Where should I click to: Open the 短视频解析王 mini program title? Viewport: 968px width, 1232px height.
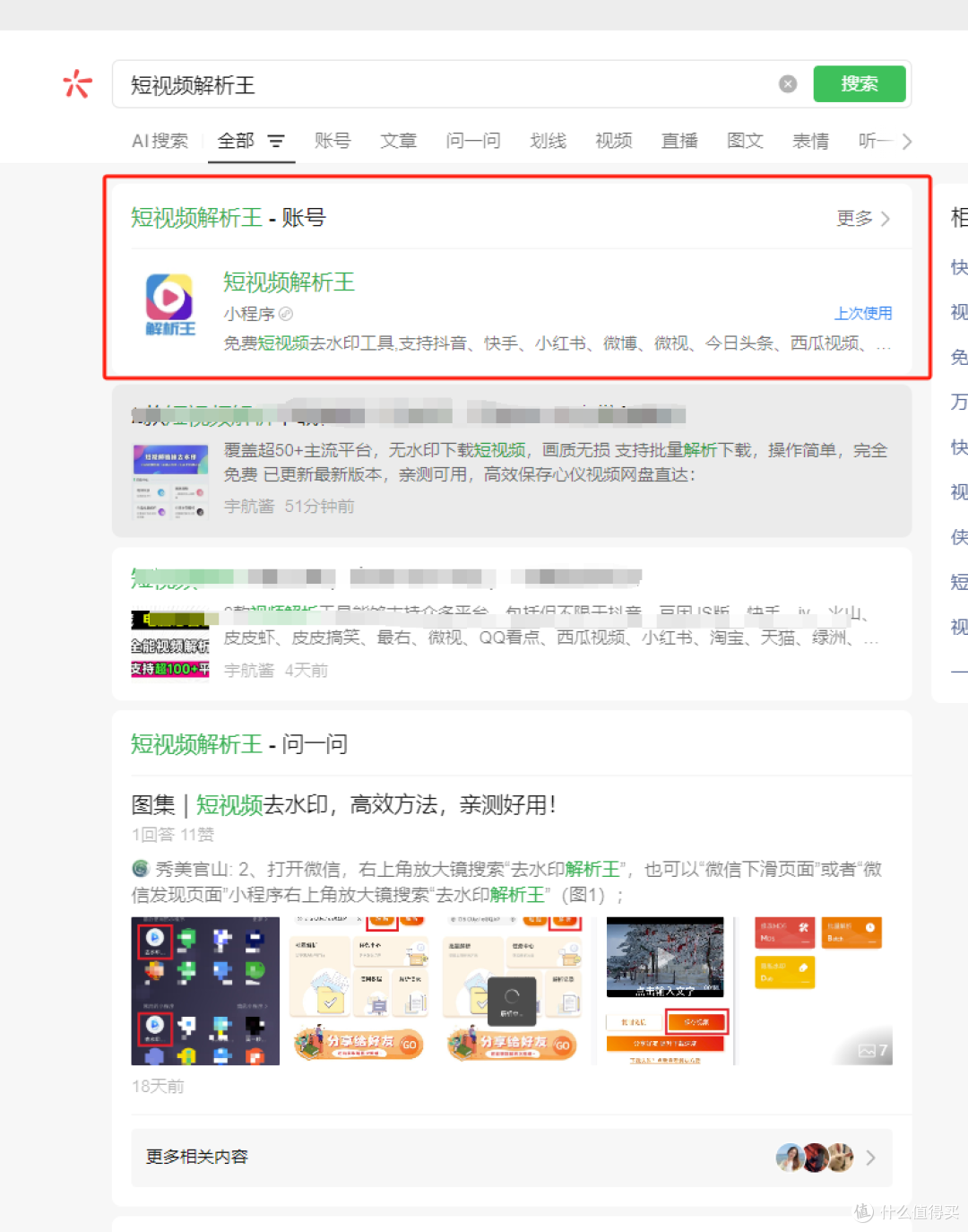pos(289,282)
